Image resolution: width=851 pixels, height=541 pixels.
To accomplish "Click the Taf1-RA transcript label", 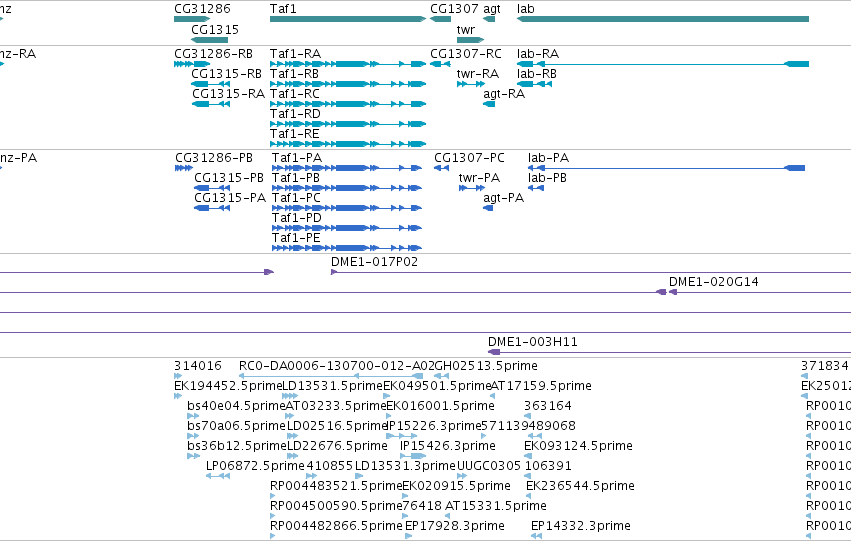I will pos(295,54).
